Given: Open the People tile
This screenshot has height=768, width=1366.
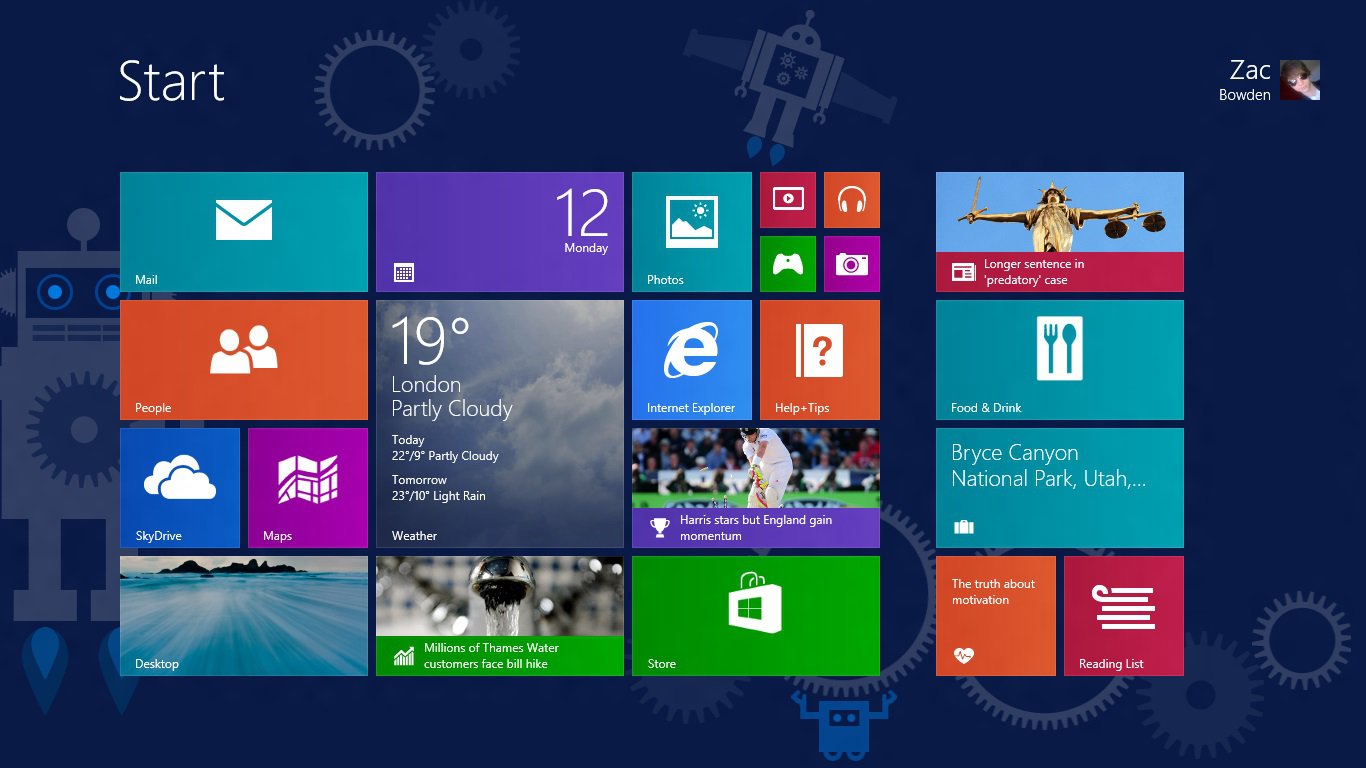Looking at the screenshot, I should pos(244,360).
